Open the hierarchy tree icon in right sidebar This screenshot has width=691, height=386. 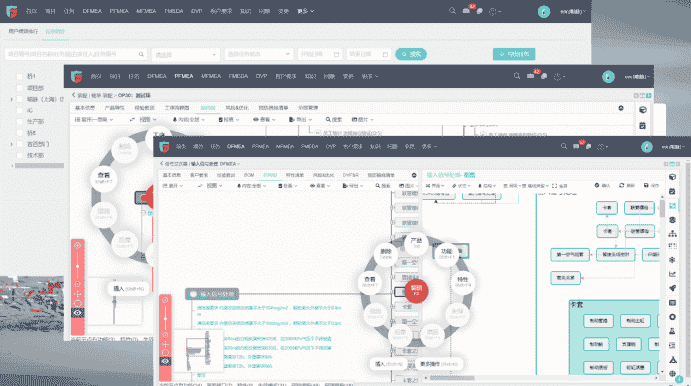tap(672, 233)
